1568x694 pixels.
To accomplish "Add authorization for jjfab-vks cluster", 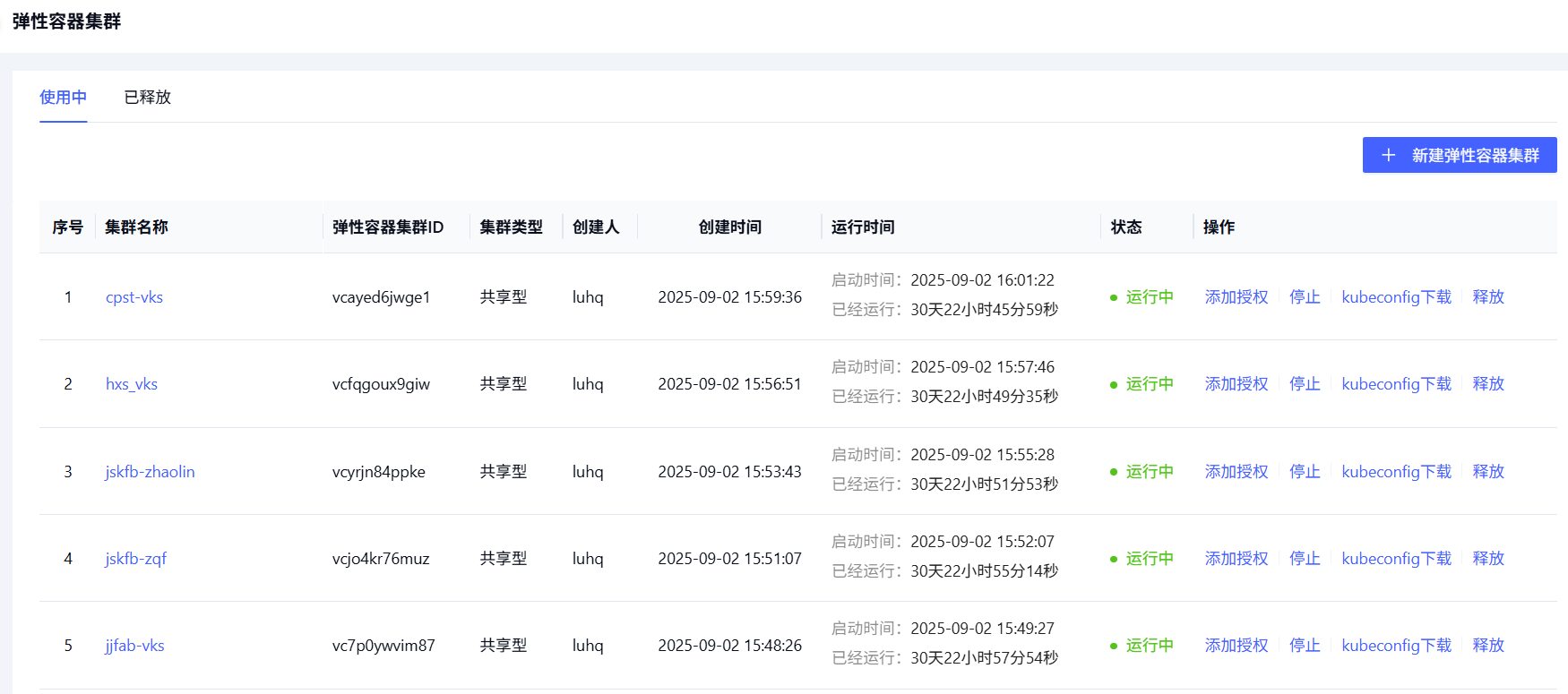I will (x=1236, y=646).
